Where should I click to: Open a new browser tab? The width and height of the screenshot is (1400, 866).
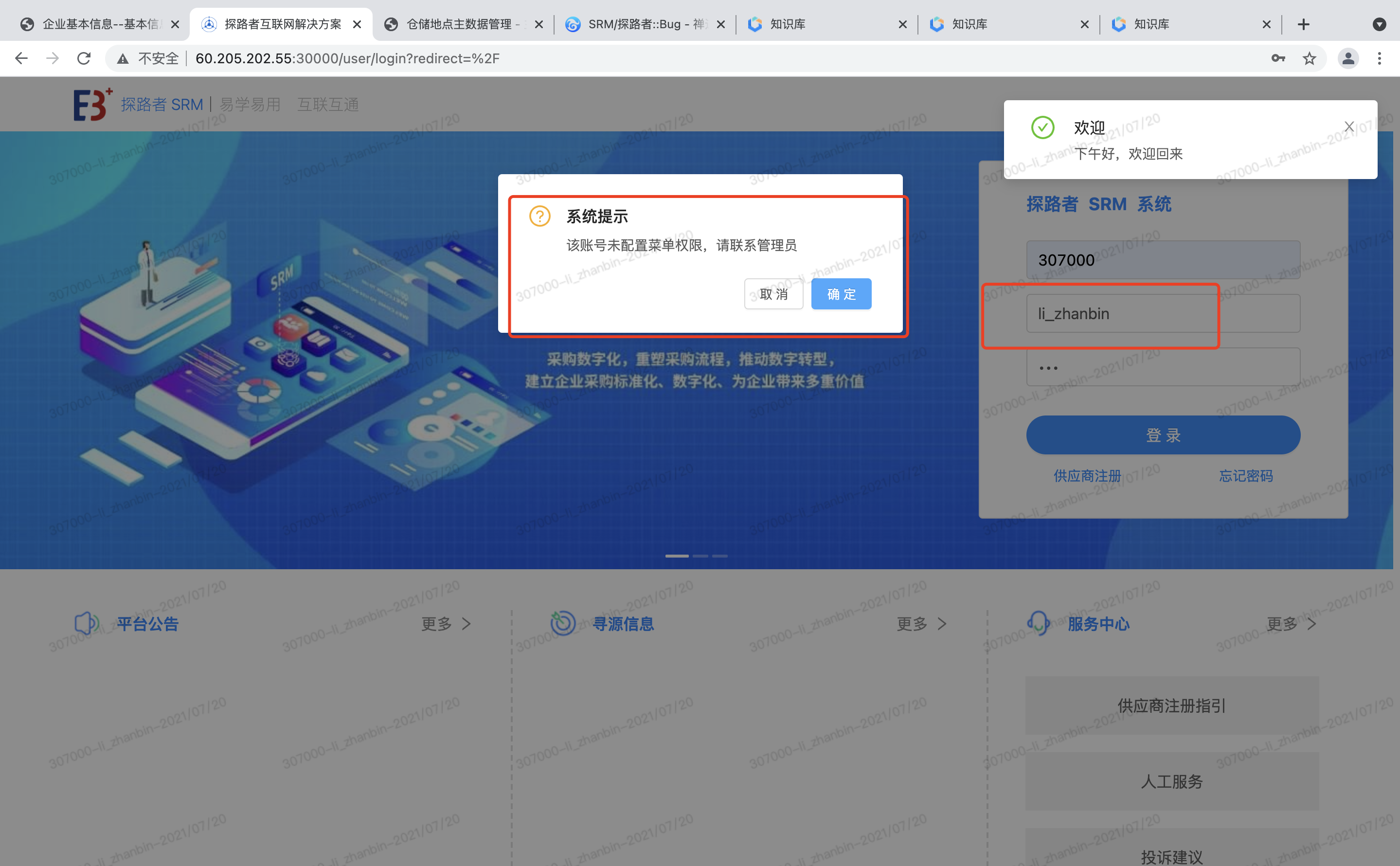[x=1304, y=24]
